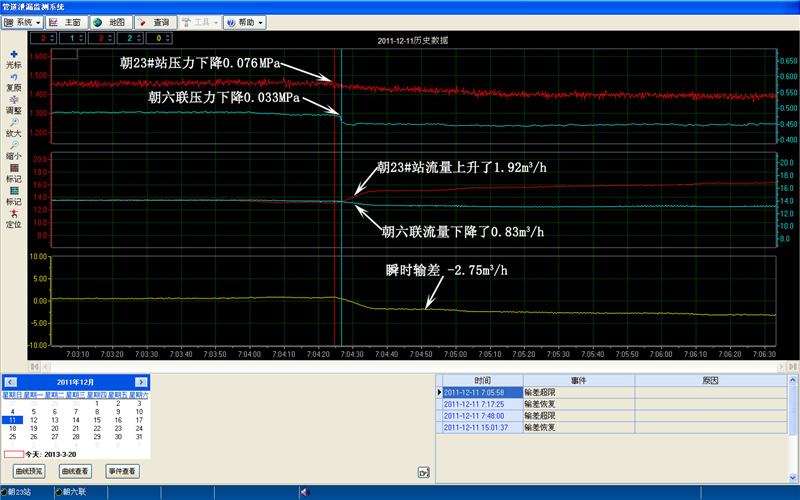
Task: Open the 系统 dropdown menu
Action: (x=23, y=21)
